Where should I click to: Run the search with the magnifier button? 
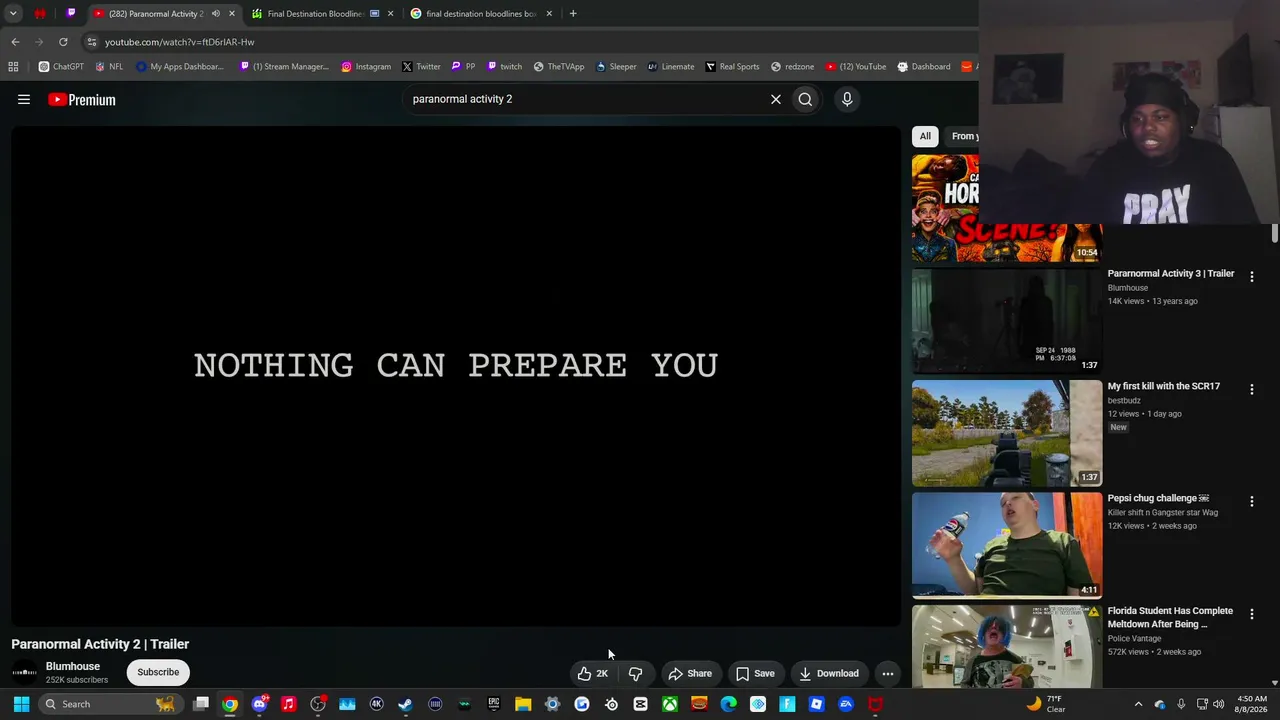(805, 99)
